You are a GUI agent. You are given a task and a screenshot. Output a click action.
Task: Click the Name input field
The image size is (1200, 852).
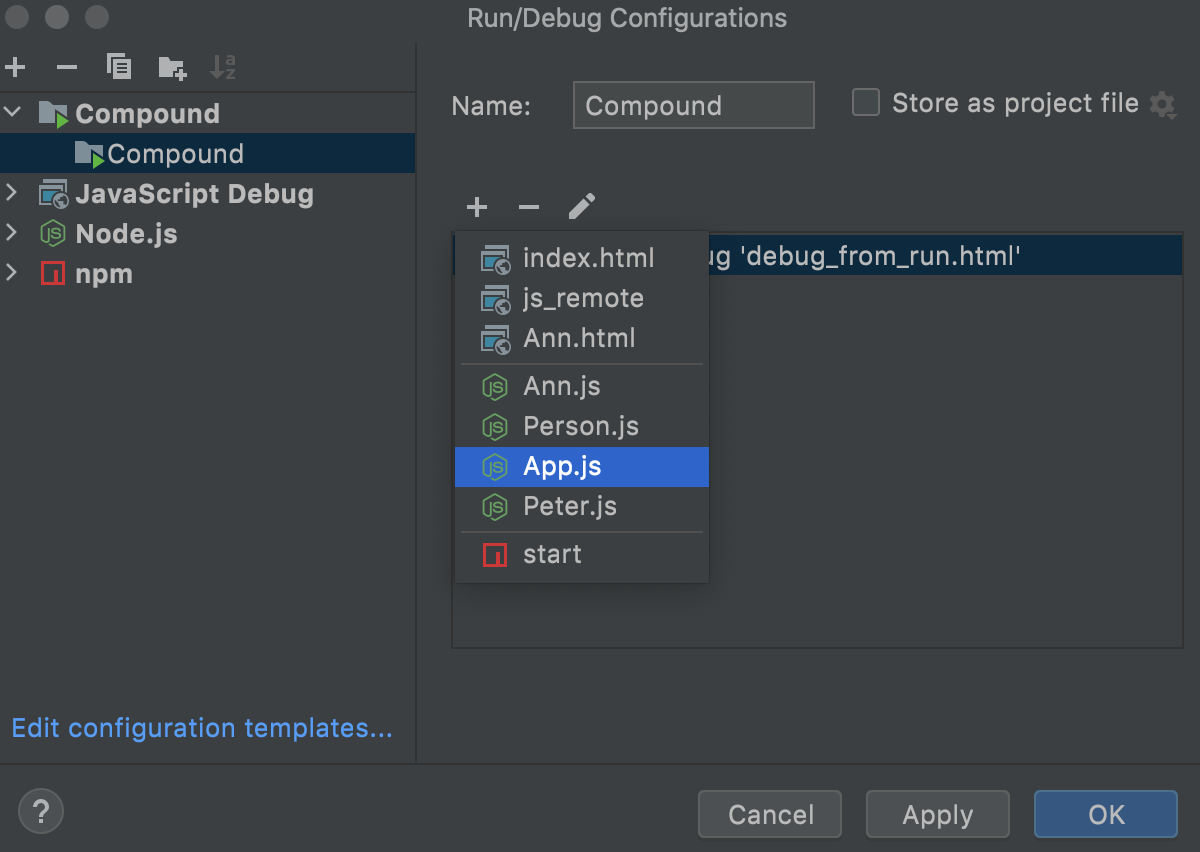point(694,105)
